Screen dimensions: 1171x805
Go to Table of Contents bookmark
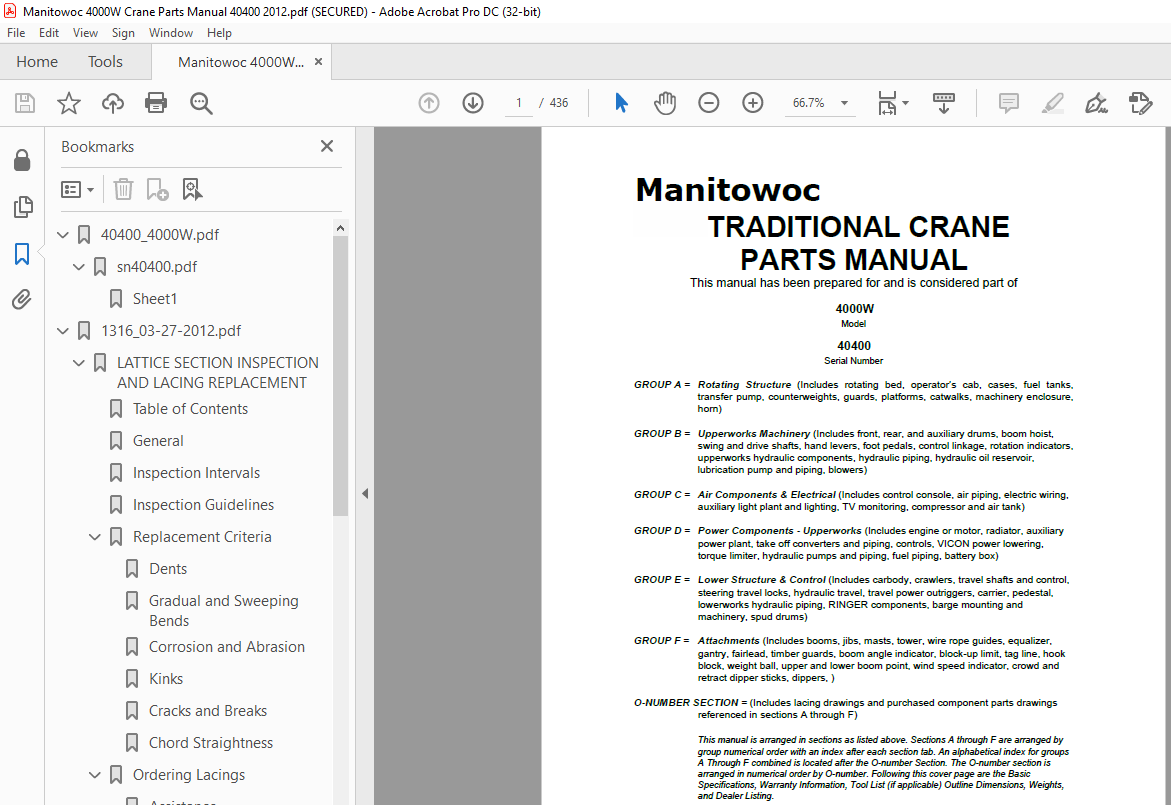click(x=190, y=408)
